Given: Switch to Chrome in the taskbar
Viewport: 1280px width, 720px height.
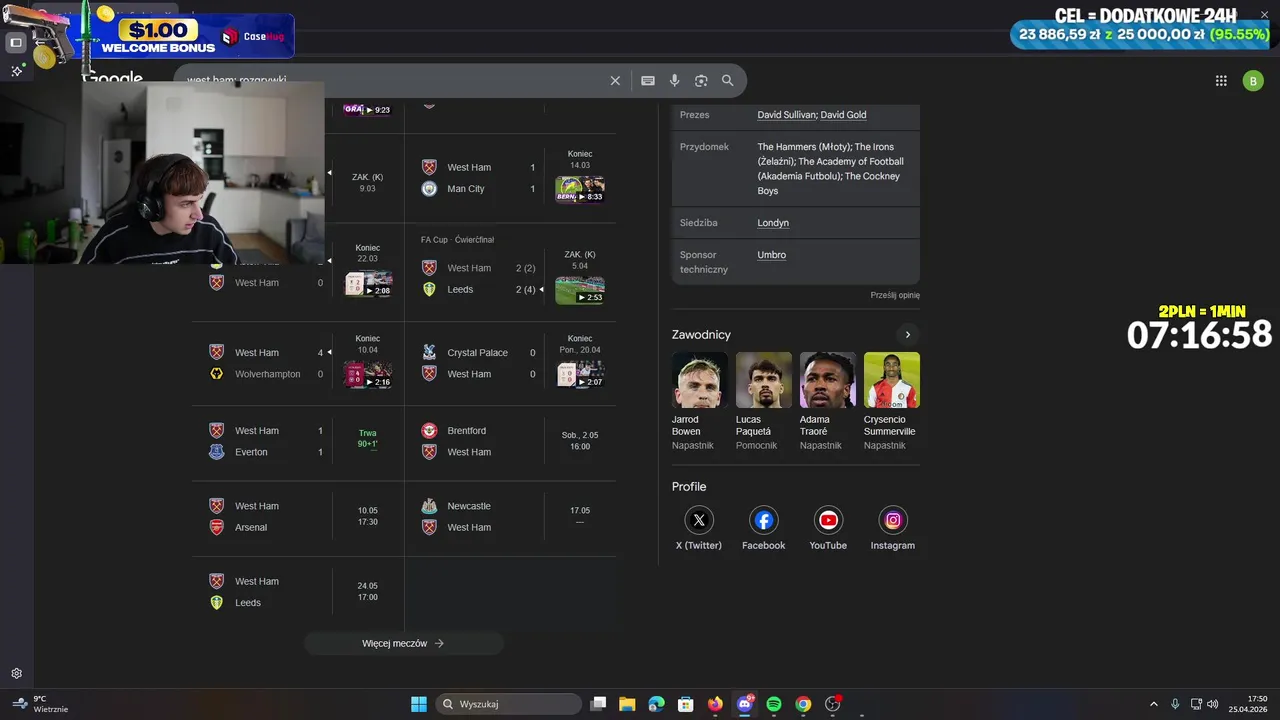Looking at the screenshot, I should click(x=803, y=704).
